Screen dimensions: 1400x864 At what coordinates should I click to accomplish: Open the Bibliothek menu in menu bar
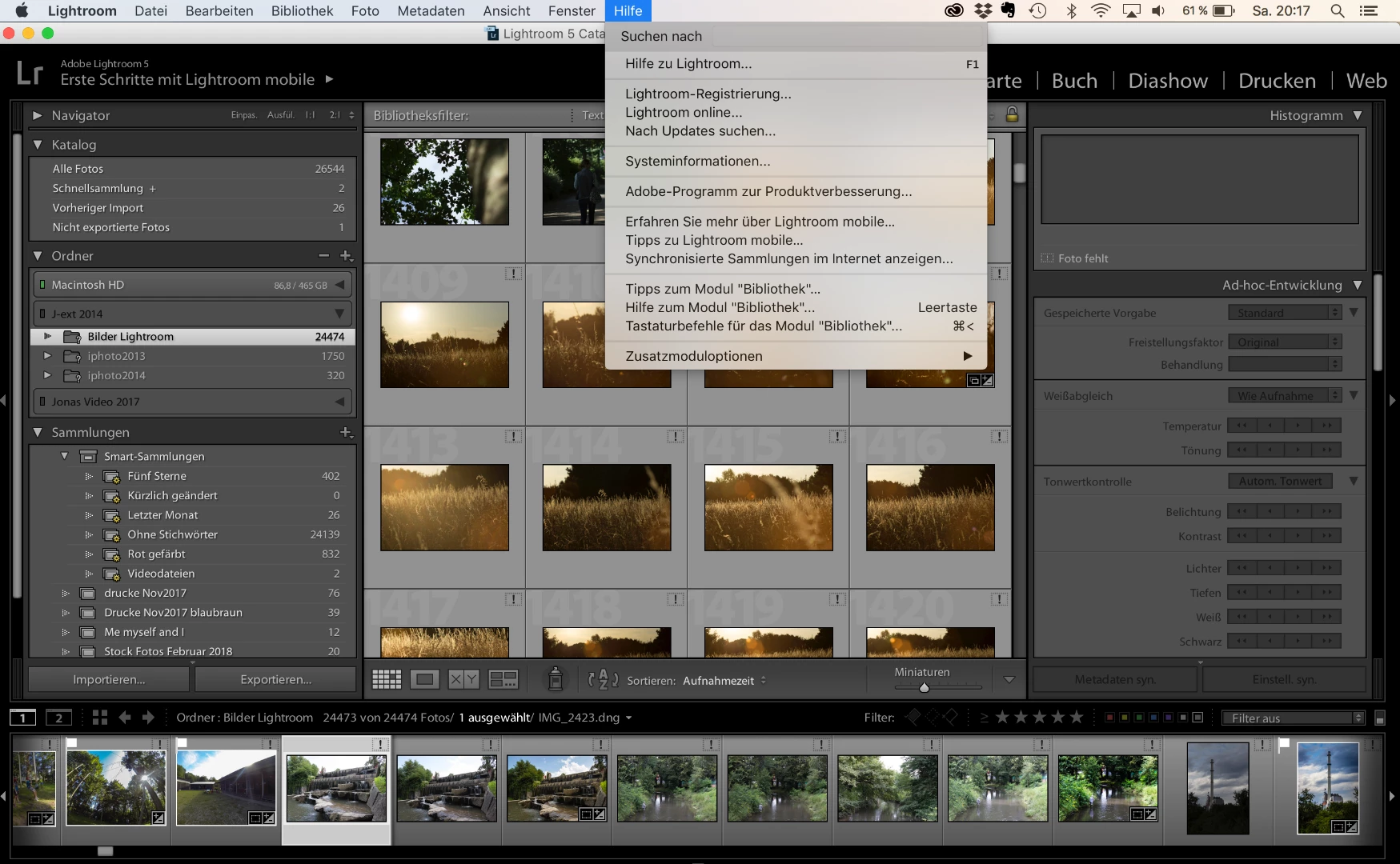(x=302, y=10)
